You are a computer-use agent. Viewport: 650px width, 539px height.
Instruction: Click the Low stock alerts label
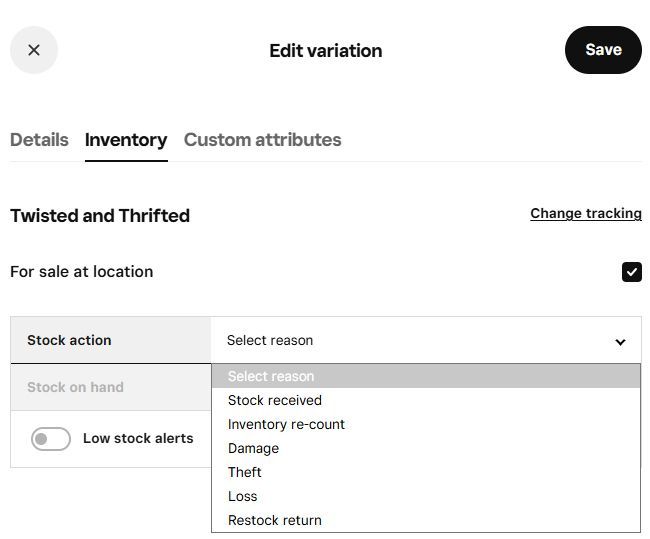tap(138, 438)
